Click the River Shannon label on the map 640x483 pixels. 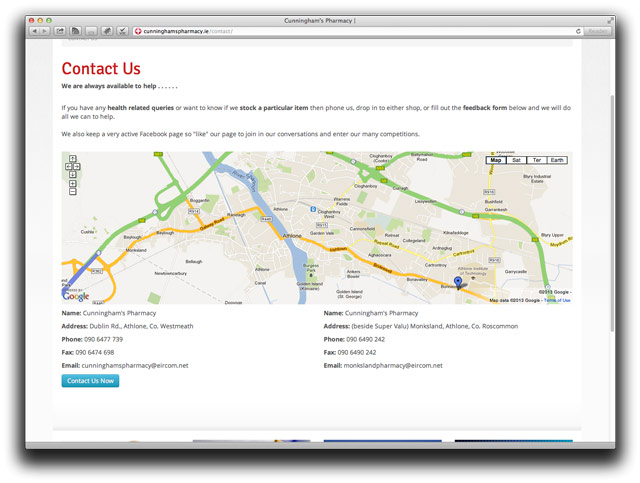[x=244, y=181]
